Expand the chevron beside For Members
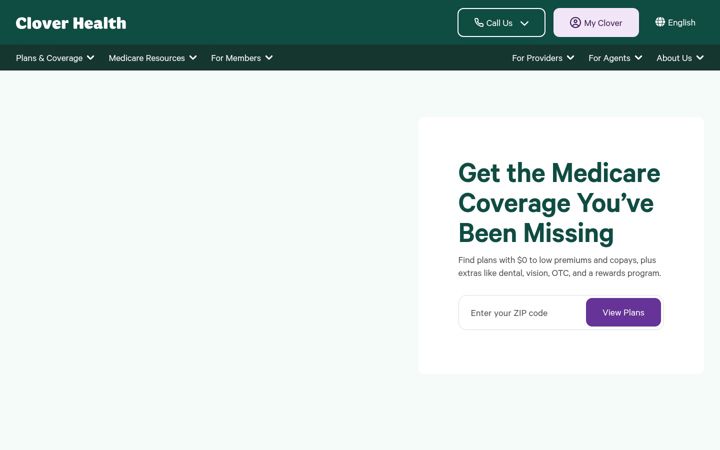The width and height of the screenshot is (720, 450). tap(269, 58)
